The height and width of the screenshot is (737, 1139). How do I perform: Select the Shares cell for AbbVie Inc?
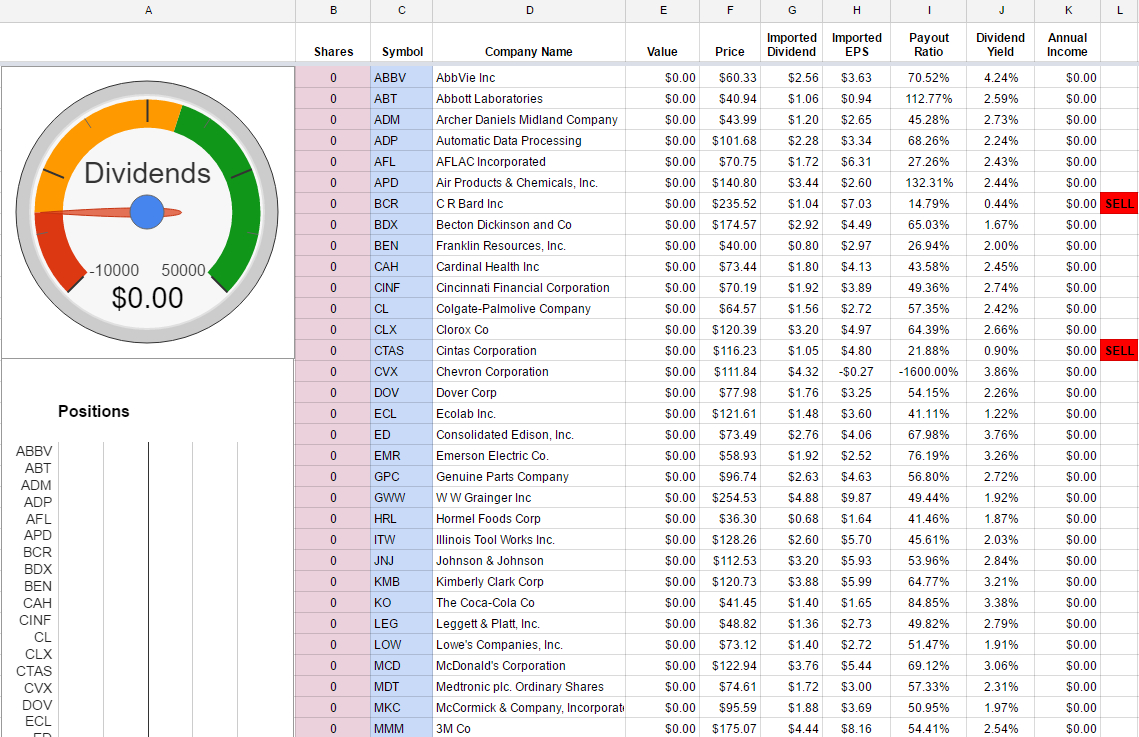[x=333, y=78]
